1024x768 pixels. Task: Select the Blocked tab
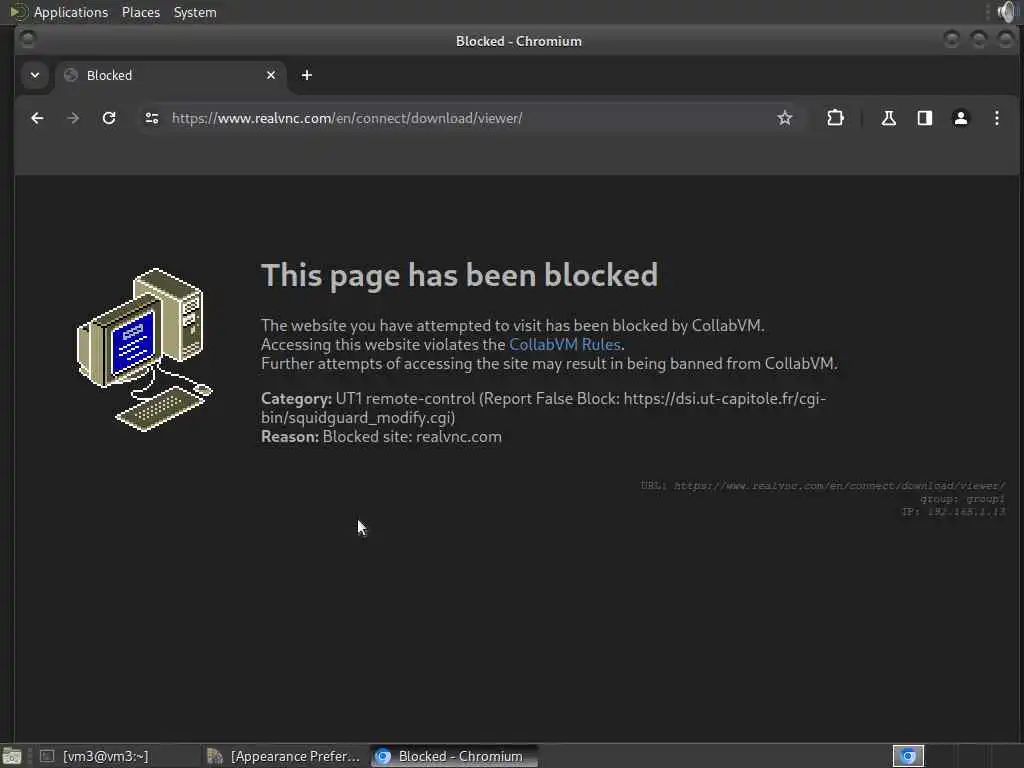pyautogui.click(x=170, y=75)
